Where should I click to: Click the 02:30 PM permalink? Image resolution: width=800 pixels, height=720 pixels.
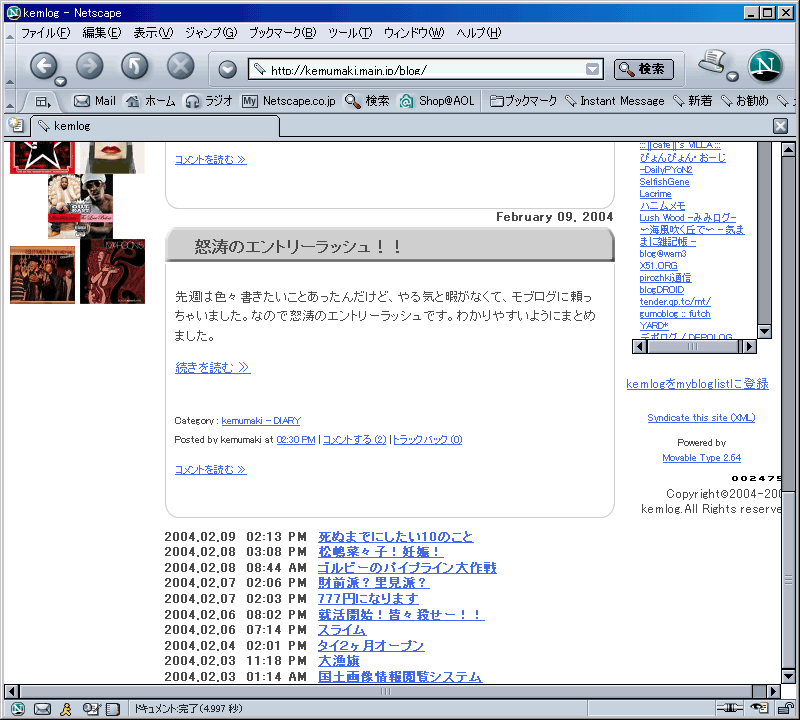pos(296,439)
